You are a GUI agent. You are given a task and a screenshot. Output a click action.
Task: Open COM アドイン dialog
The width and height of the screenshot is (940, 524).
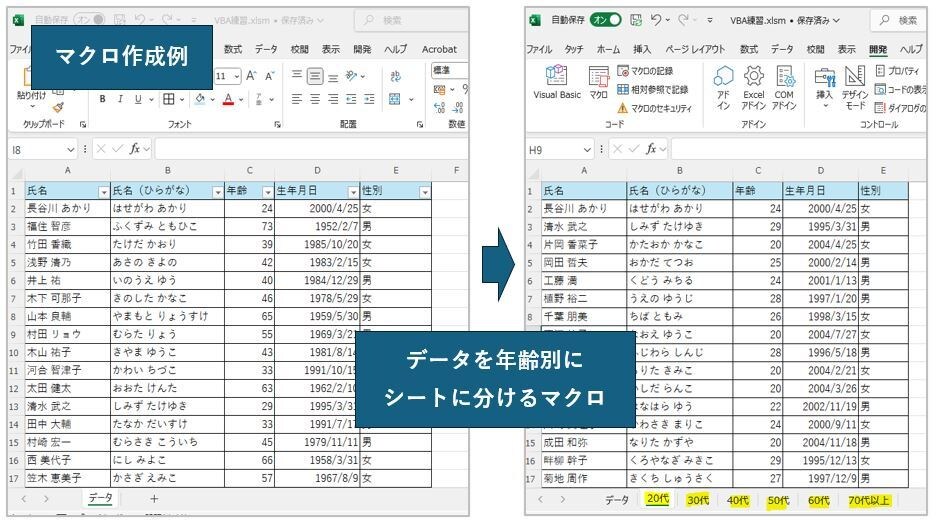784,88
